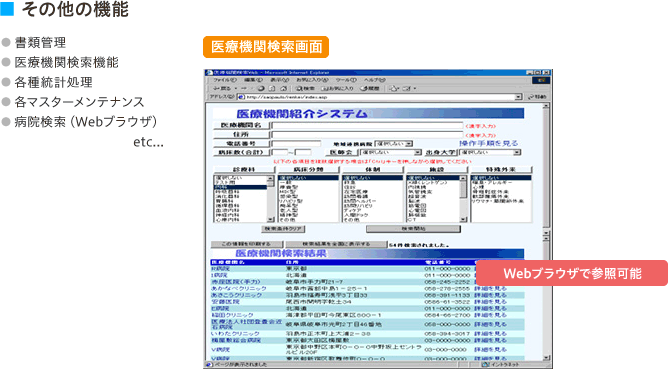Viewport: 669px width, 369px height.
Task: Click the 電話番号 text field
Action: pos(297,144)
